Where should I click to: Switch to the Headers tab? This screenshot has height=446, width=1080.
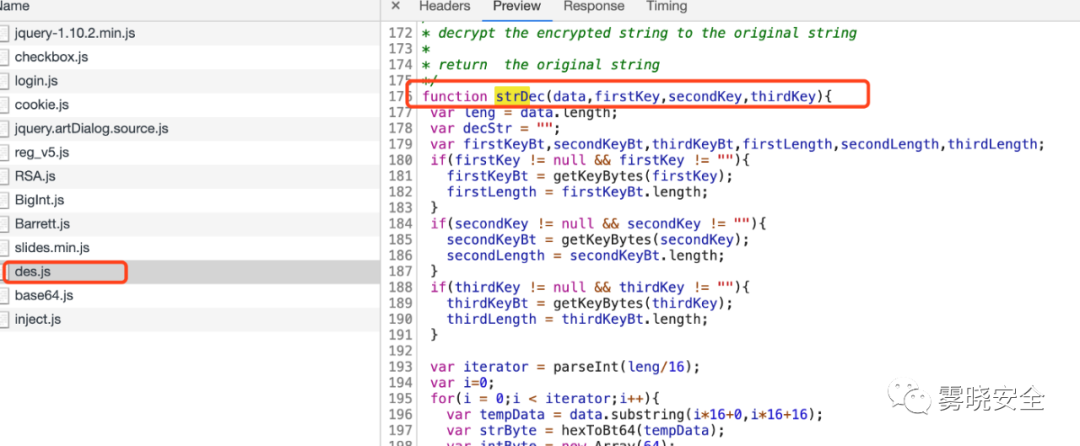click(444, 6)
